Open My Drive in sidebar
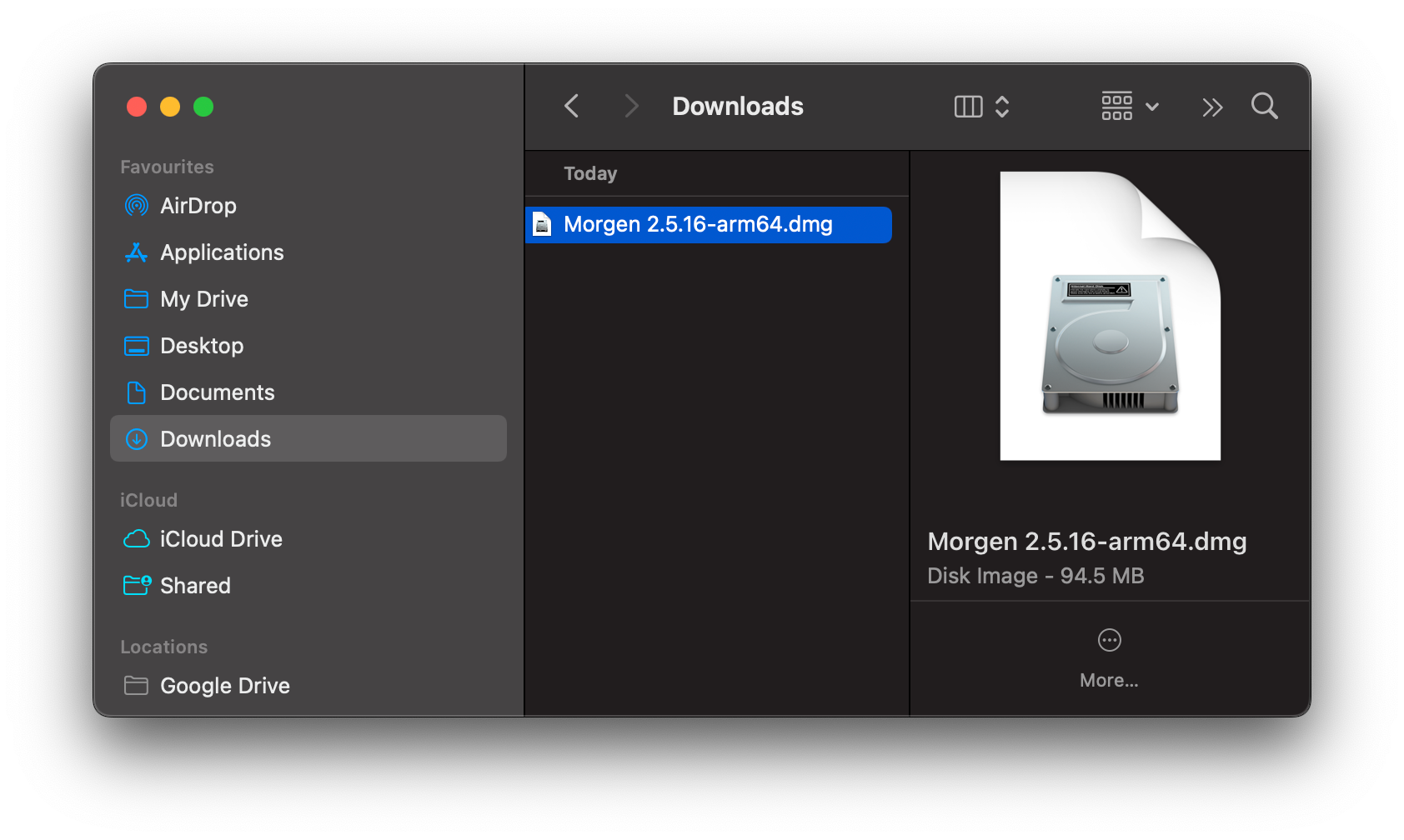The width and height of the screenshot is (1404, 840). coord(308,298)
